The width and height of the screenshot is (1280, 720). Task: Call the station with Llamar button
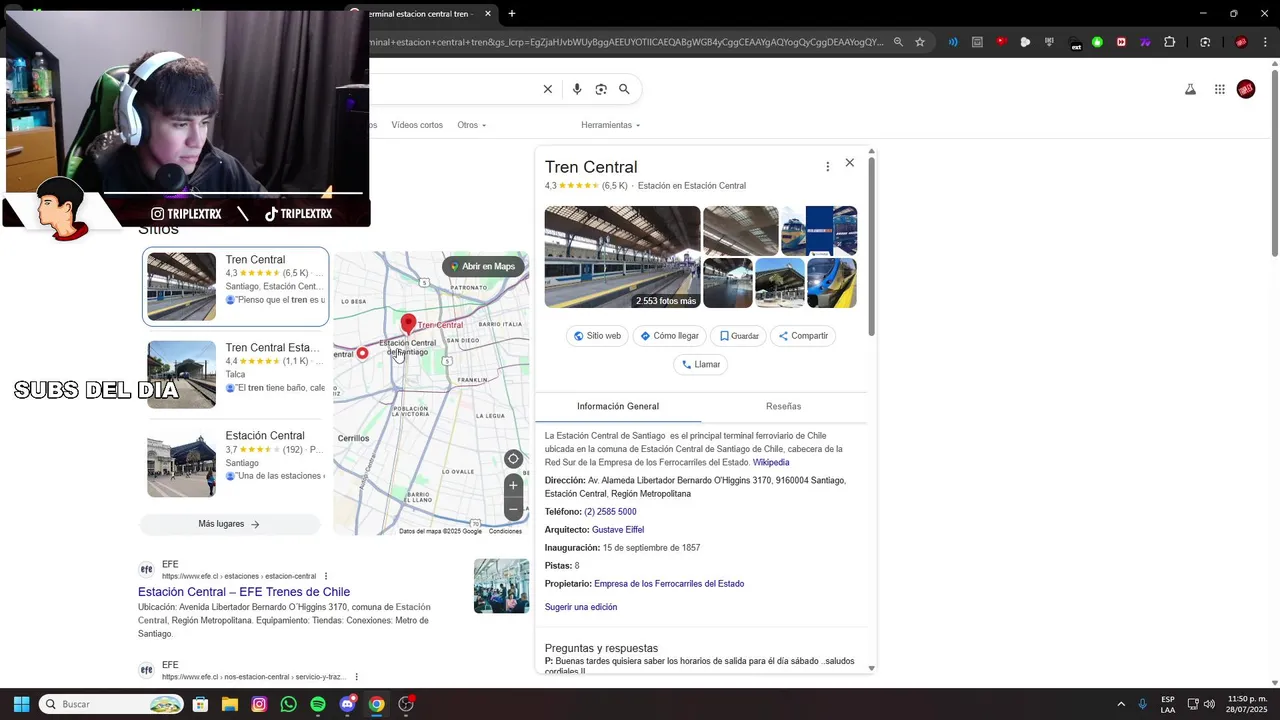pyautogui.click(x=700, y=364)
